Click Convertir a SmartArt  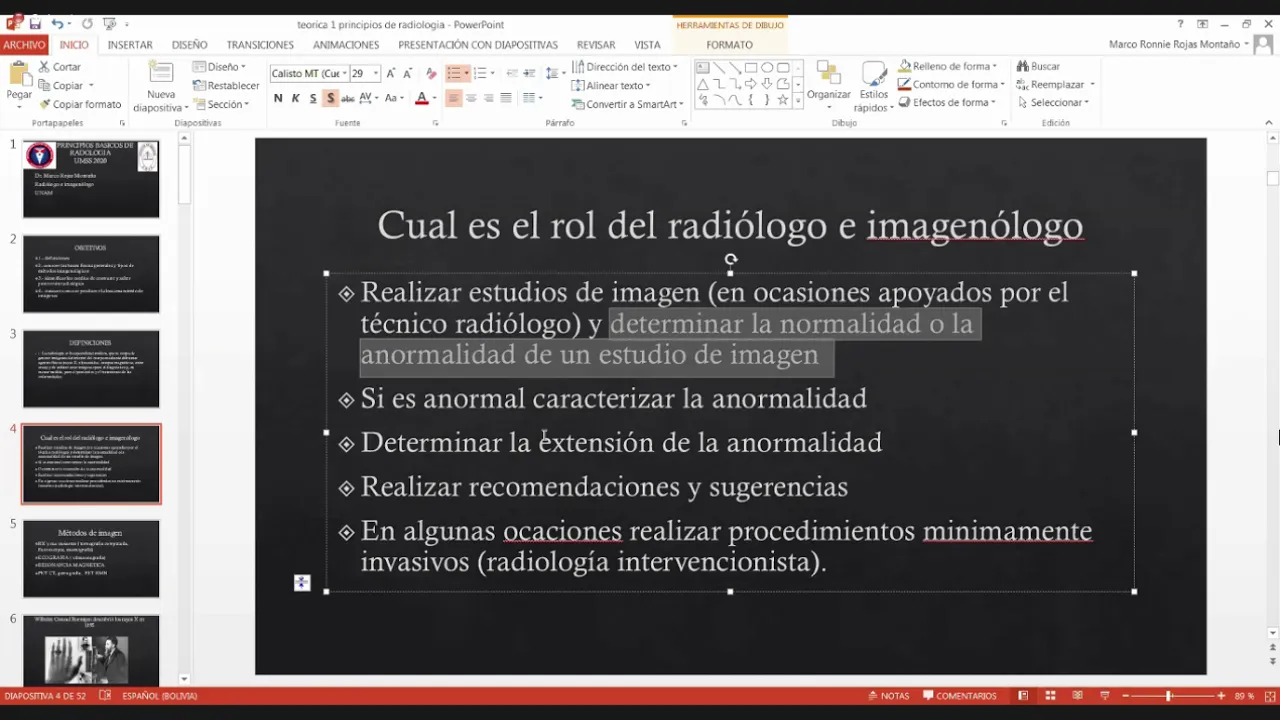click(628, 104)
